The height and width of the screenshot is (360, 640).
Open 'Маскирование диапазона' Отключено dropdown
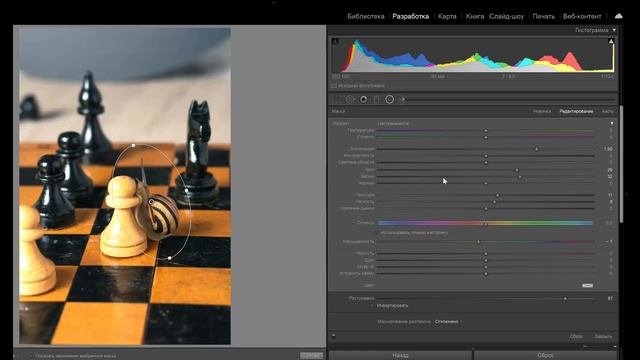(x=448, y=322)
